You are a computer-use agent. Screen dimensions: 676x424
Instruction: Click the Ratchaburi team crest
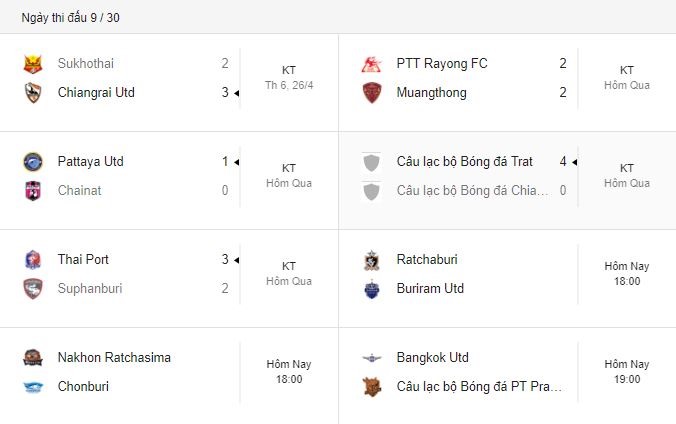(x=372, y=260)
